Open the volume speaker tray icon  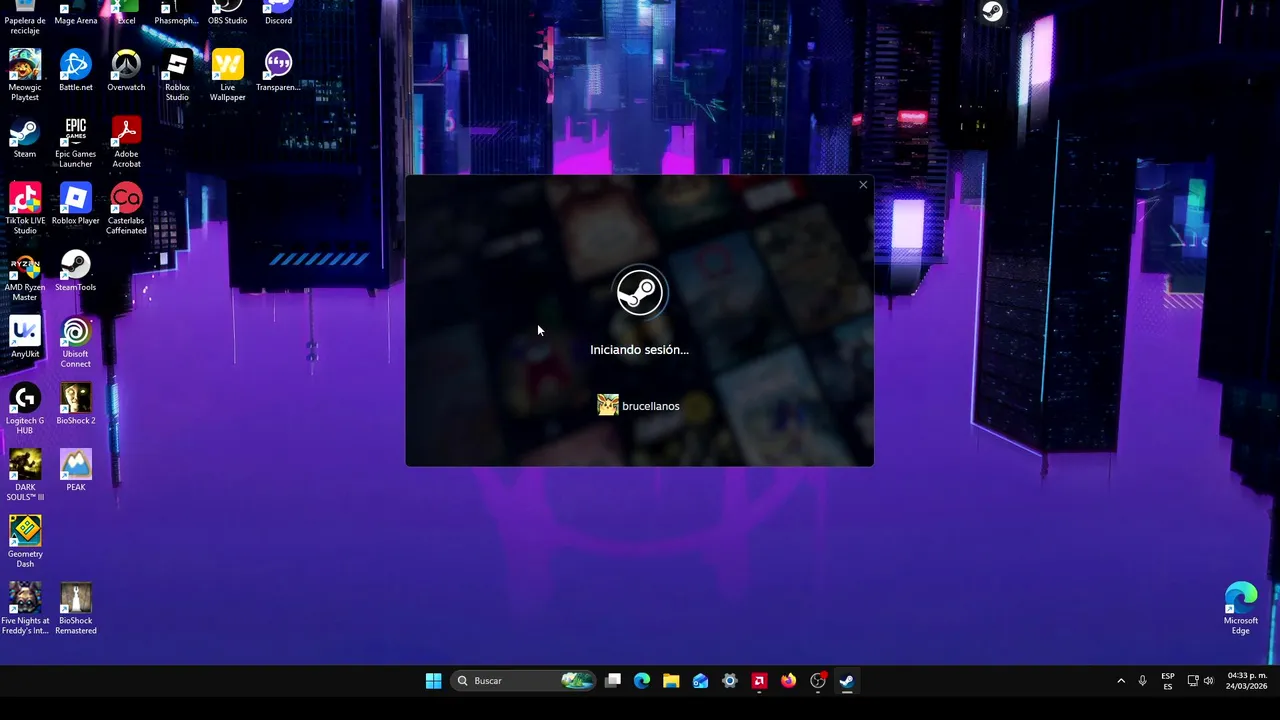[1208, 681]
